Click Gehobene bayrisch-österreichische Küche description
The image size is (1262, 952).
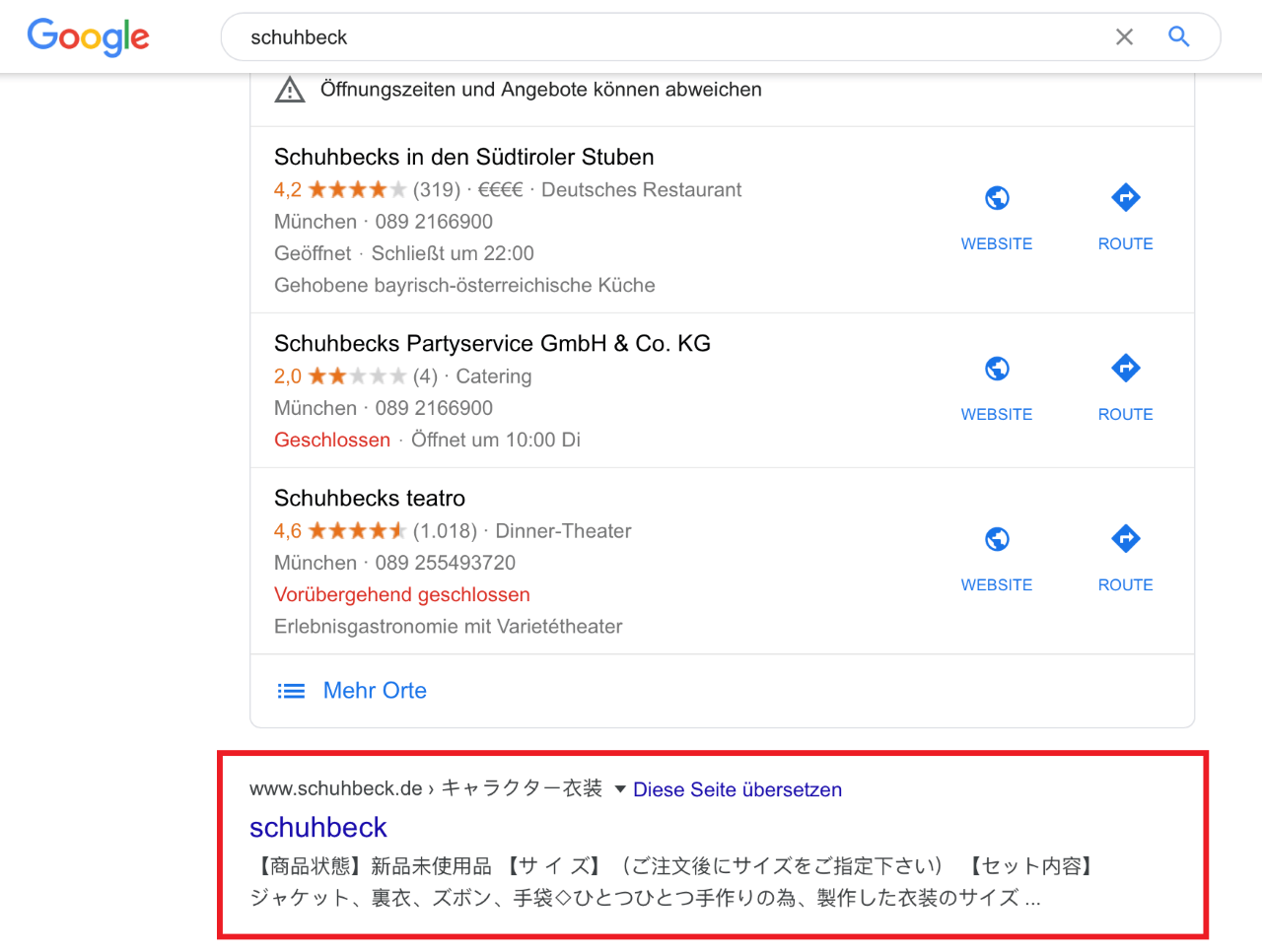(464, 285)
